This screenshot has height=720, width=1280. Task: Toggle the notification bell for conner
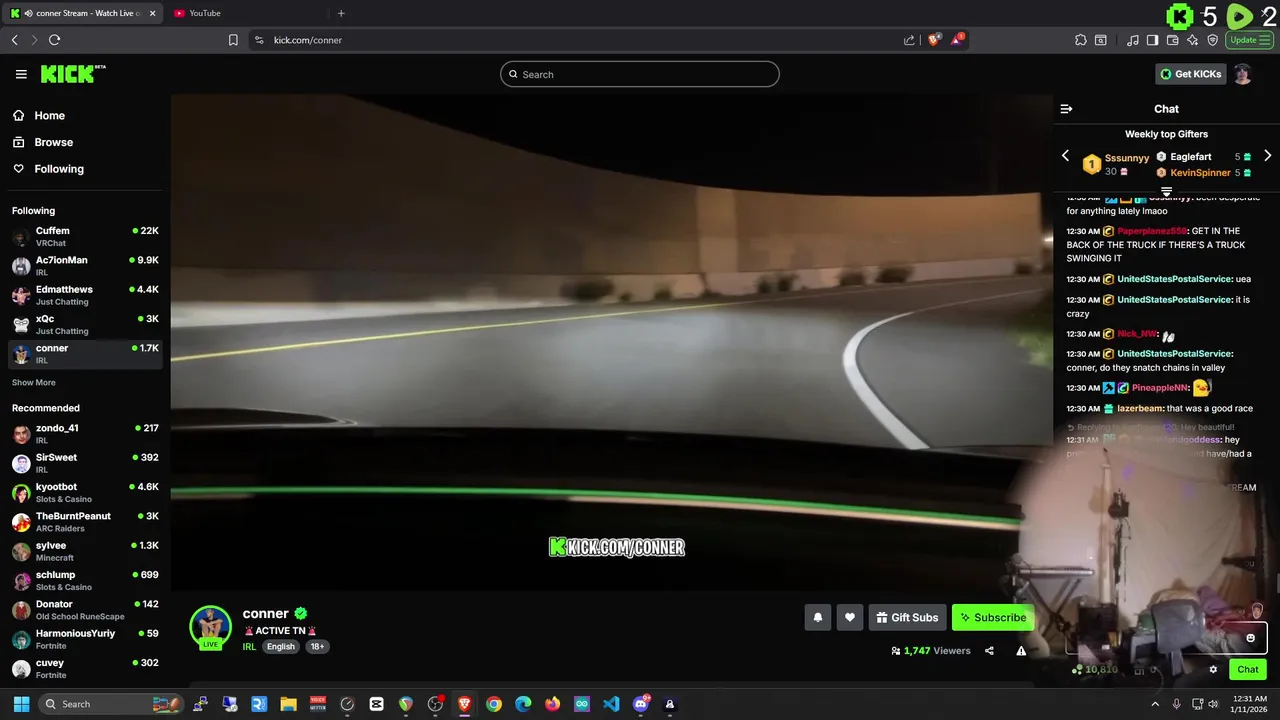817,618
